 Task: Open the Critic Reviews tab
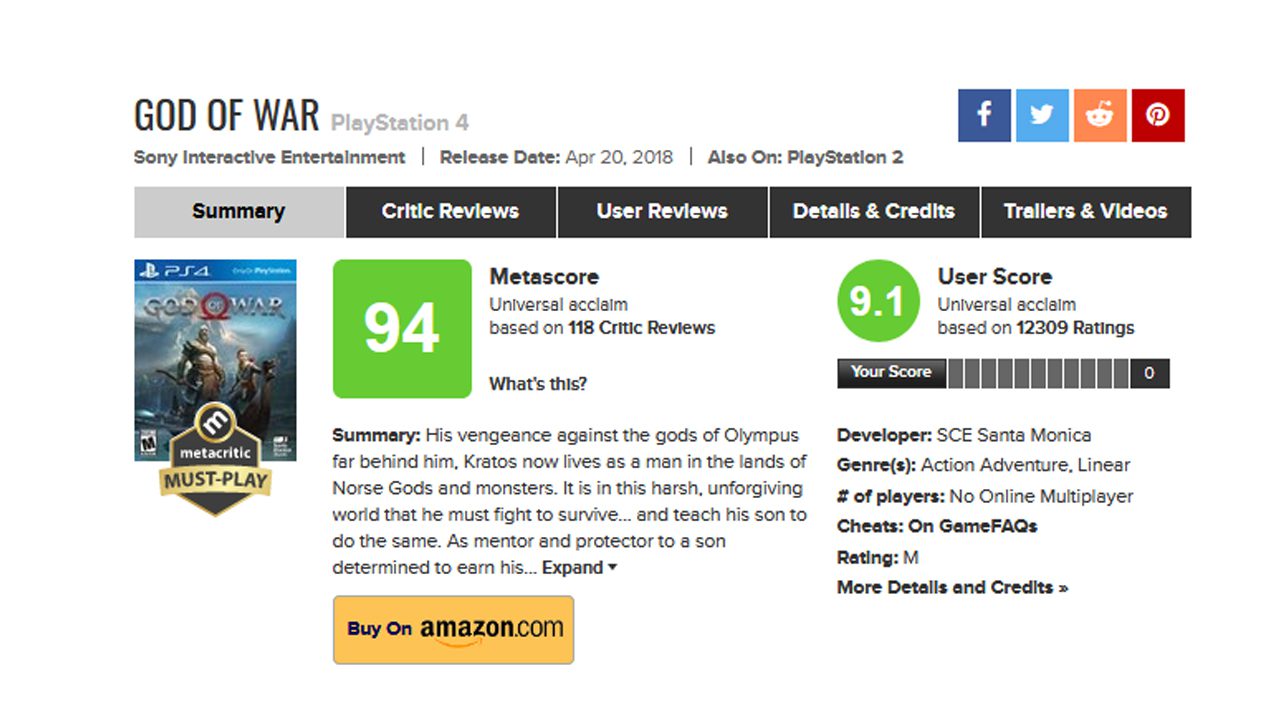(x=450, y=211)
